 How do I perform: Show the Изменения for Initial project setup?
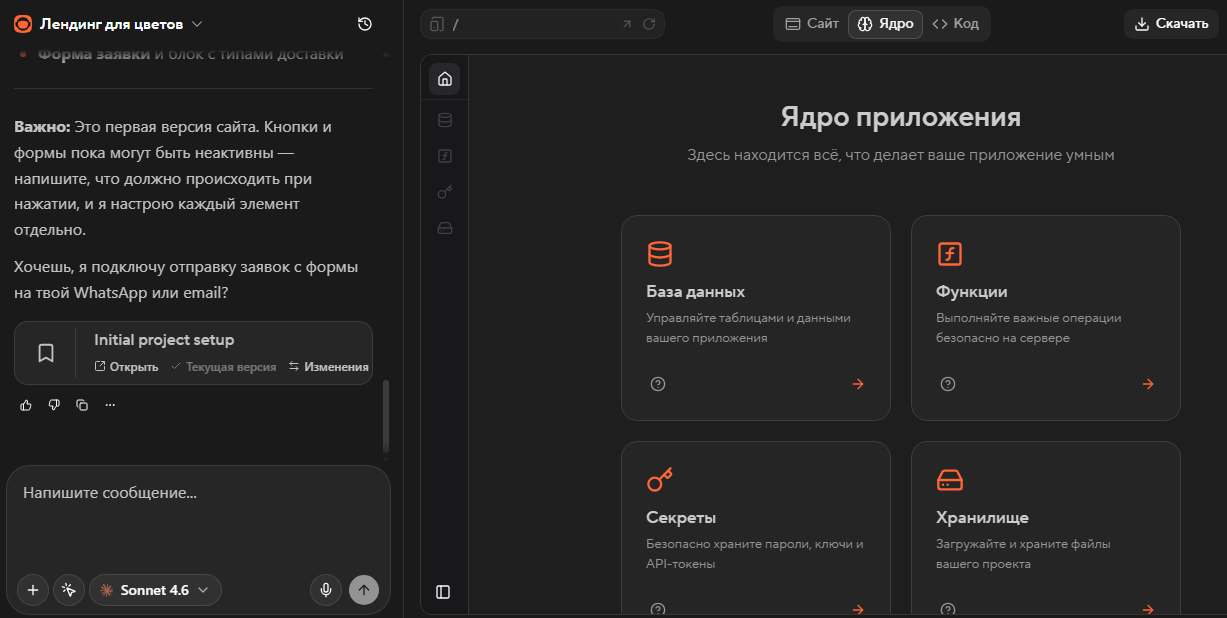[328, 367]
